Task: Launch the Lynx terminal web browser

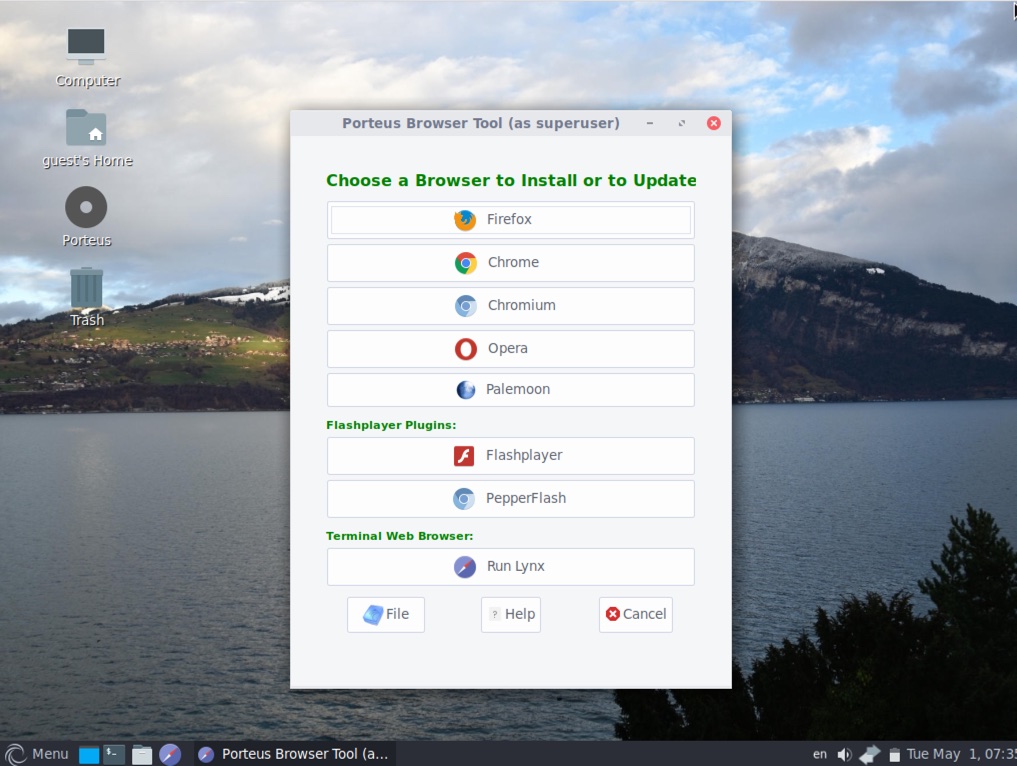Action: [510, 566]
